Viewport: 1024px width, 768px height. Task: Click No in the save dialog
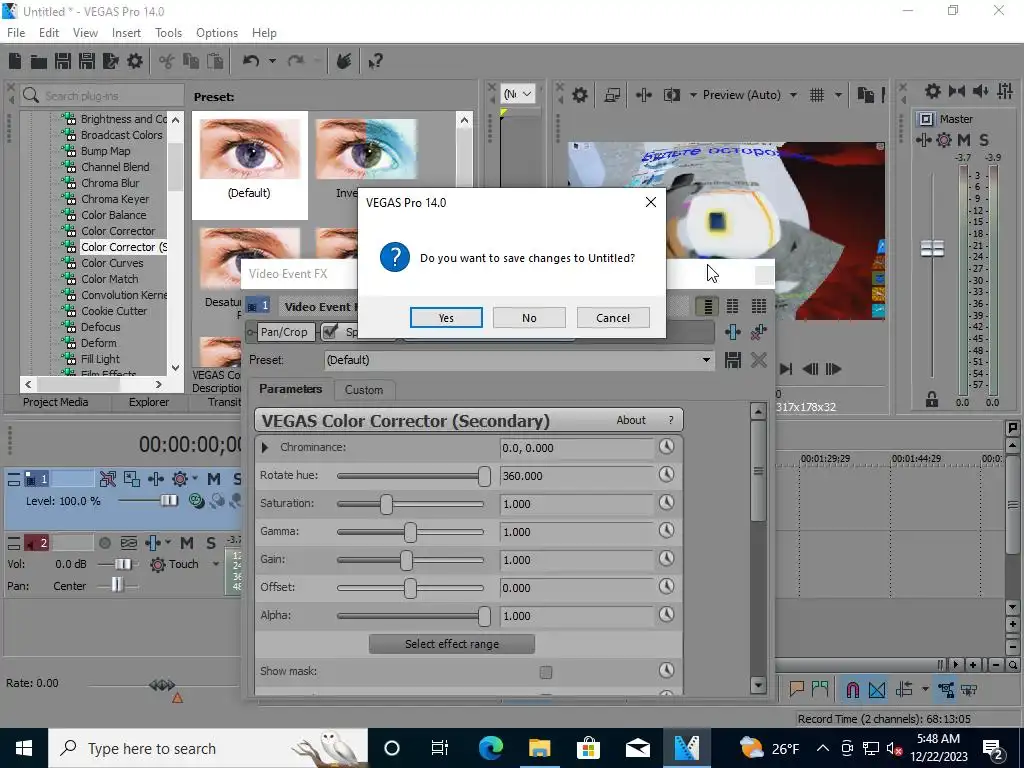click(529, 317)
